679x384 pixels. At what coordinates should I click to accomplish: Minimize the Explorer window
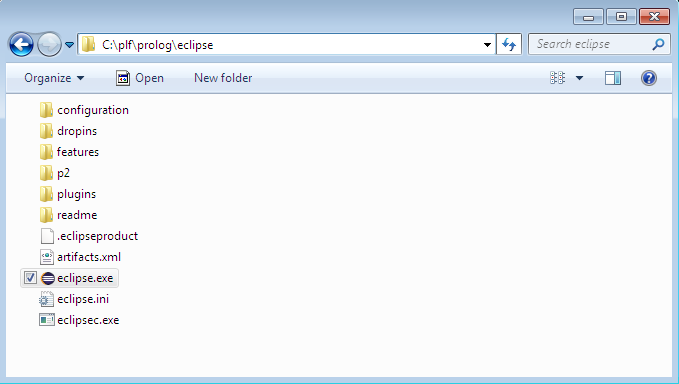(588, 17)
